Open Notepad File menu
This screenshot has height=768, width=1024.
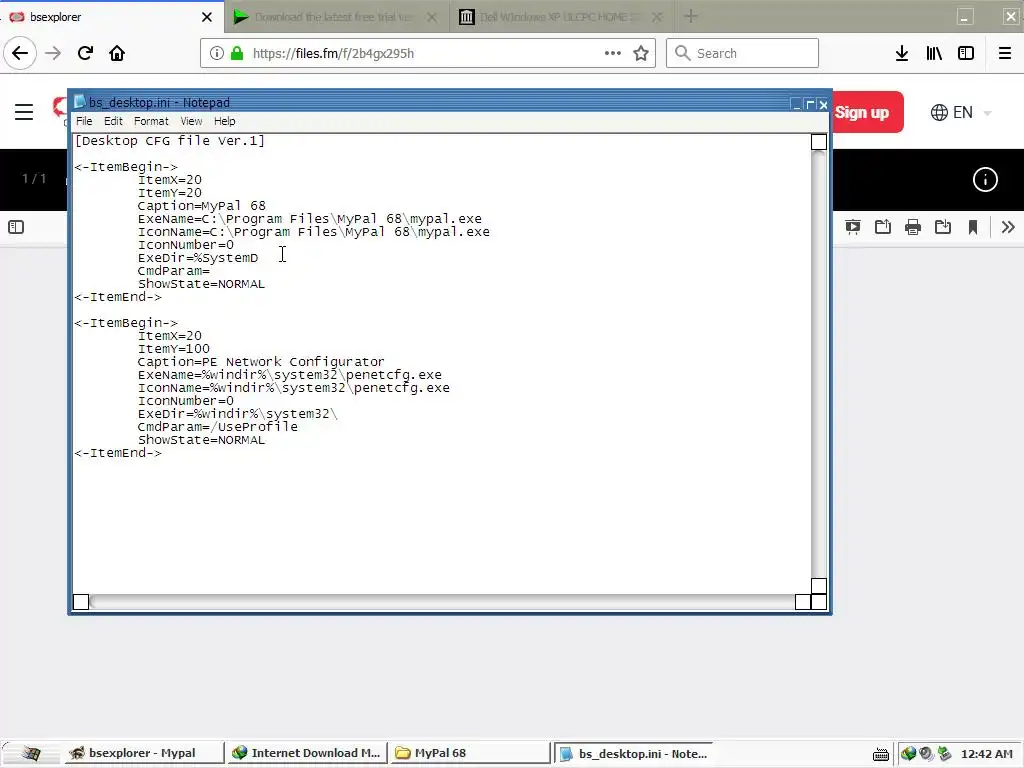click(84, 121)
